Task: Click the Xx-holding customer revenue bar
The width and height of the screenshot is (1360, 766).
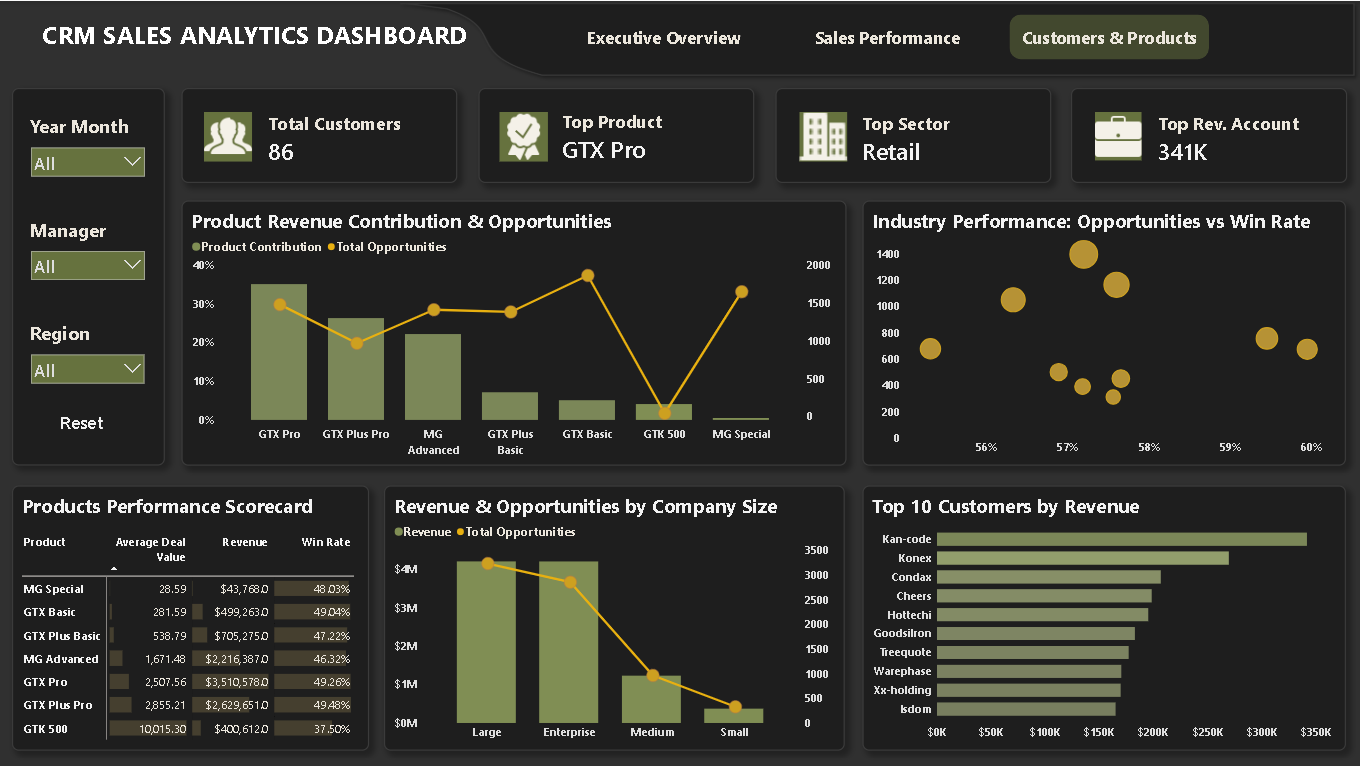Action: coord(1029,690)
